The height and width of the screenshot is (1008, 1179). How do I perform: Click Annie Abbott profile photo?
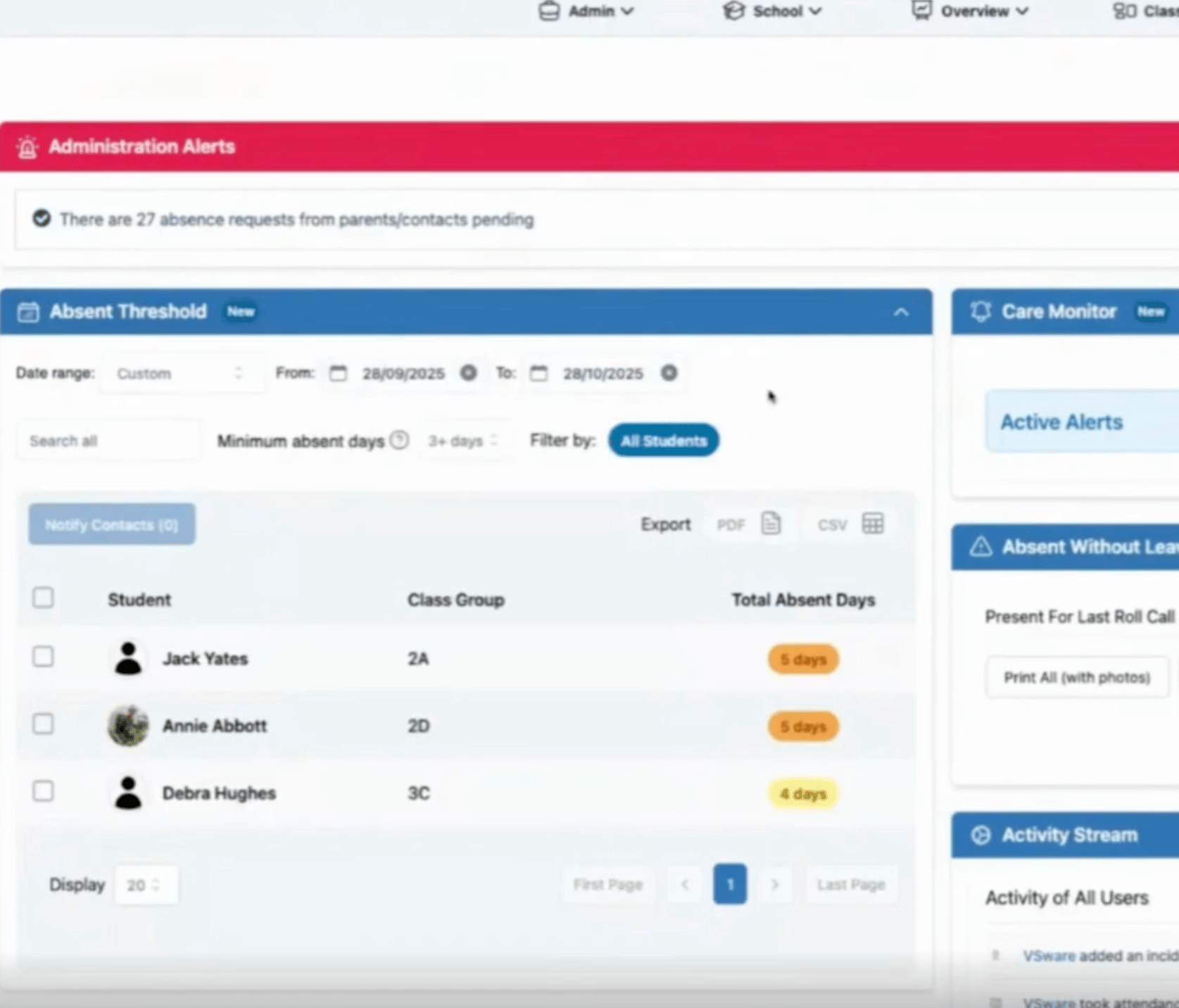(x=128, y=726)
